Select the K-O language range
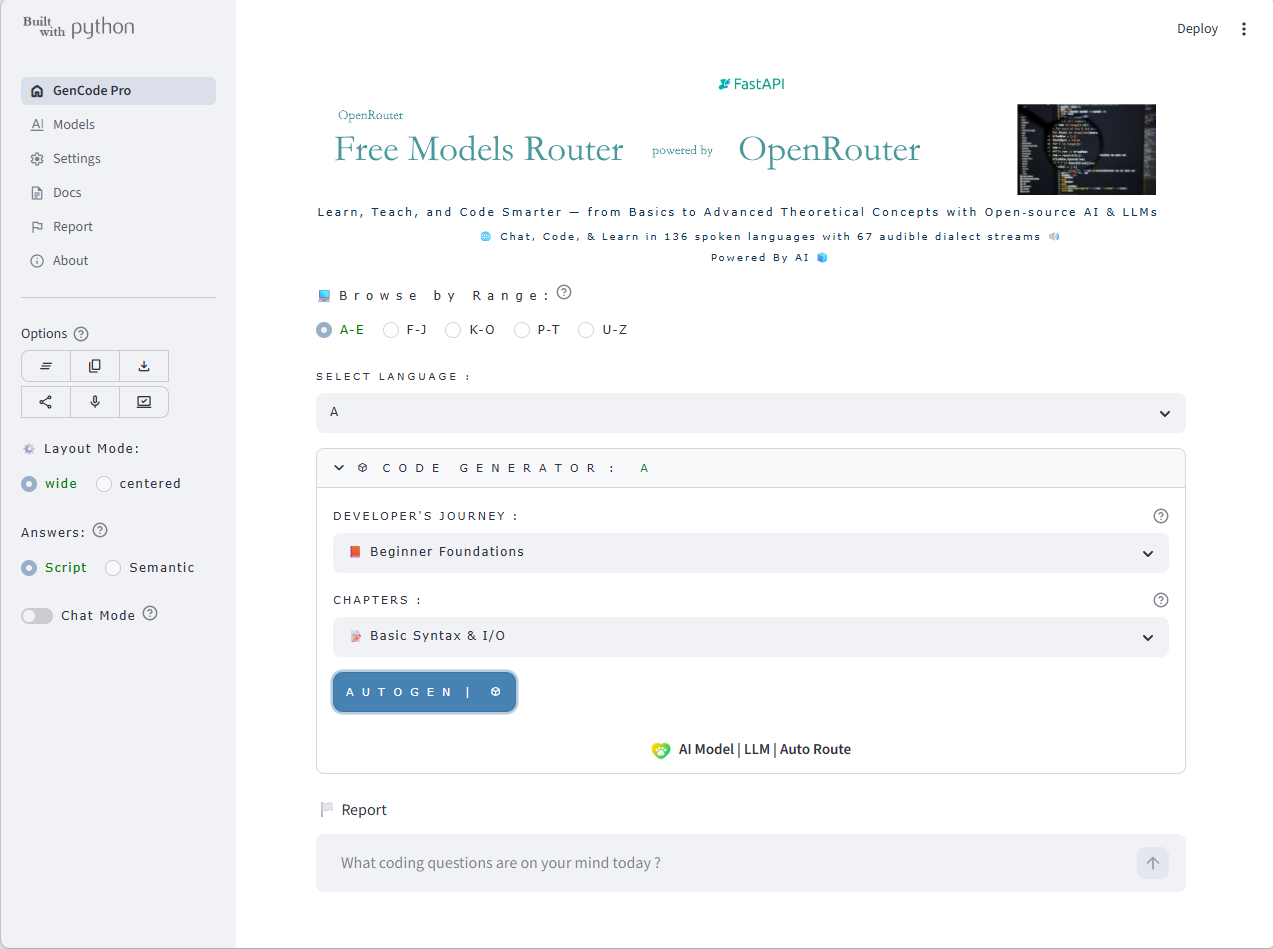This screenshot has height=949, width=1273. [470, 330]
